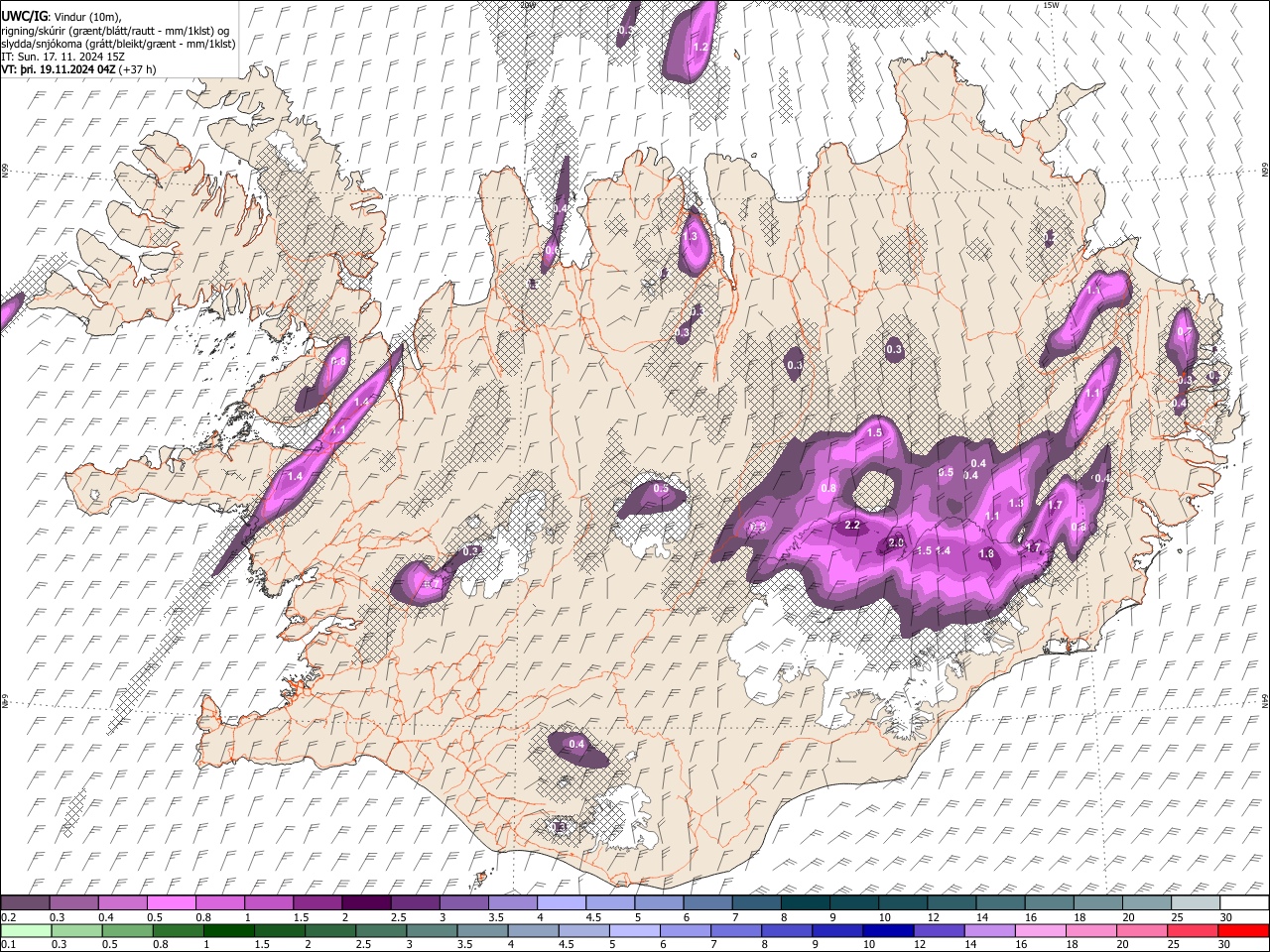This screenshot has width=1270, height=952.
Task: Click the "slydda/snjókoma" legend description line
Action: coord(118,44)
